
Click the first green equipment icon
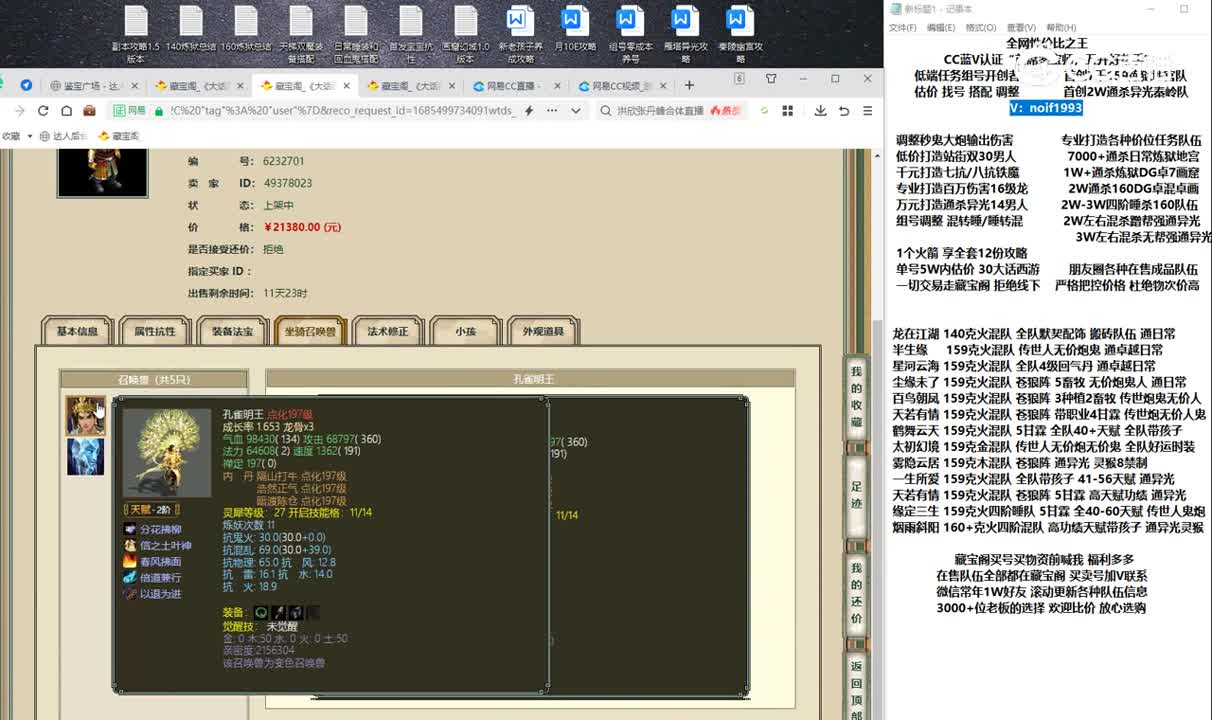tap(261, 612)
